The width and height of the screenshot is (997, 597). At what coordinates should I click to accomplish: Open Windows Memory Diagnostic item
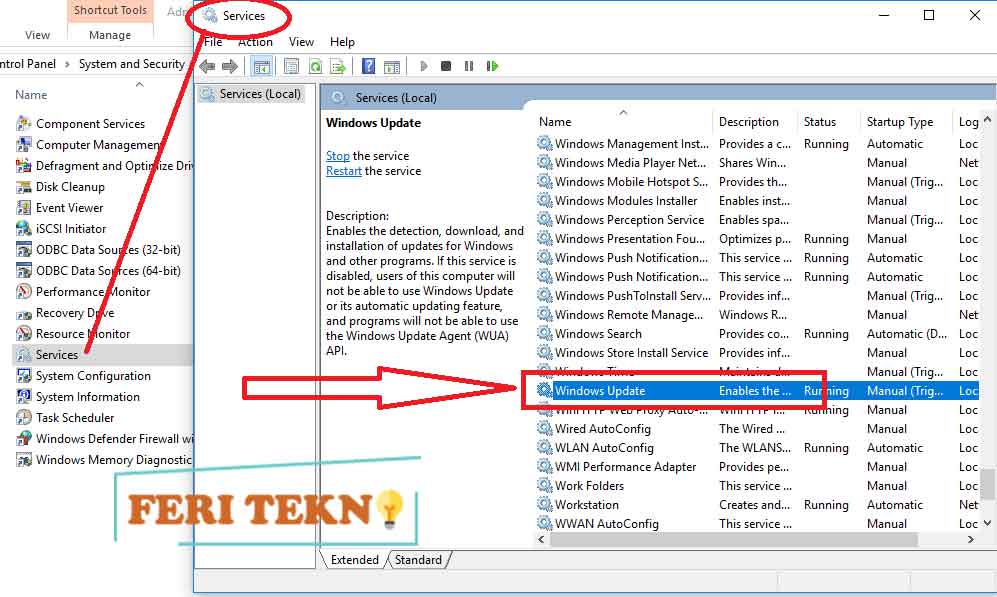[x=104, y=460]
